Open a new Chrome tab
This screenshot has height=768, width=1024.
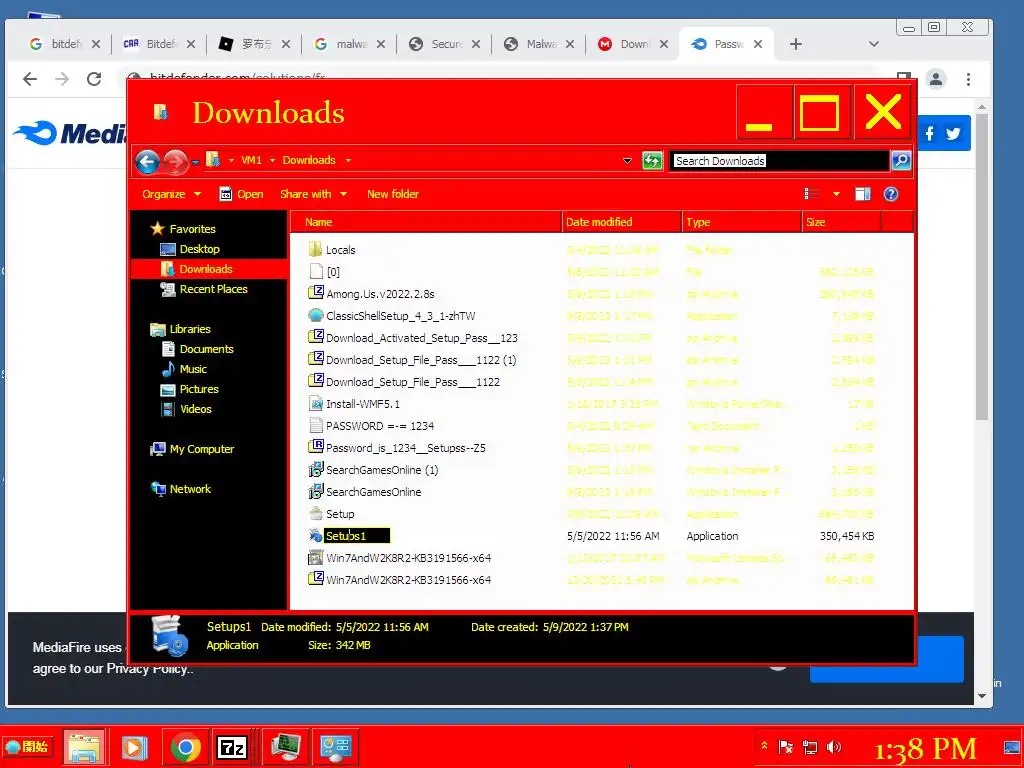[x=795, y=44]
